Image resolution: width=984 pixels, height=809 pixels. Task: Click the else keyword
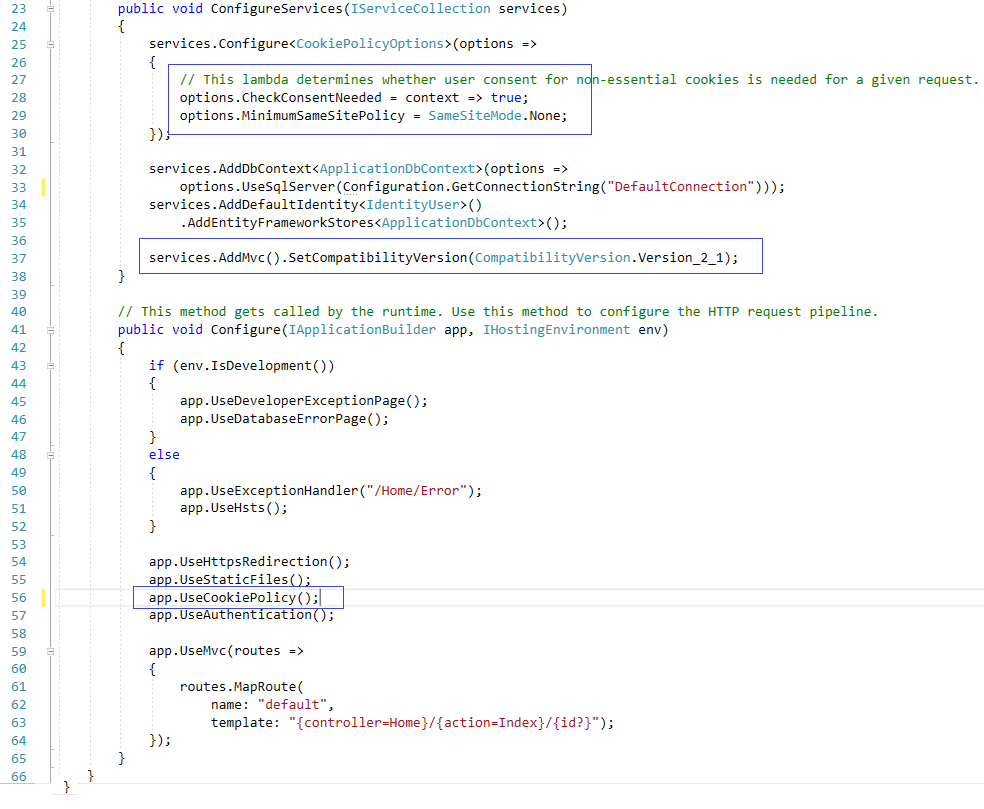[x=164, y=455]
